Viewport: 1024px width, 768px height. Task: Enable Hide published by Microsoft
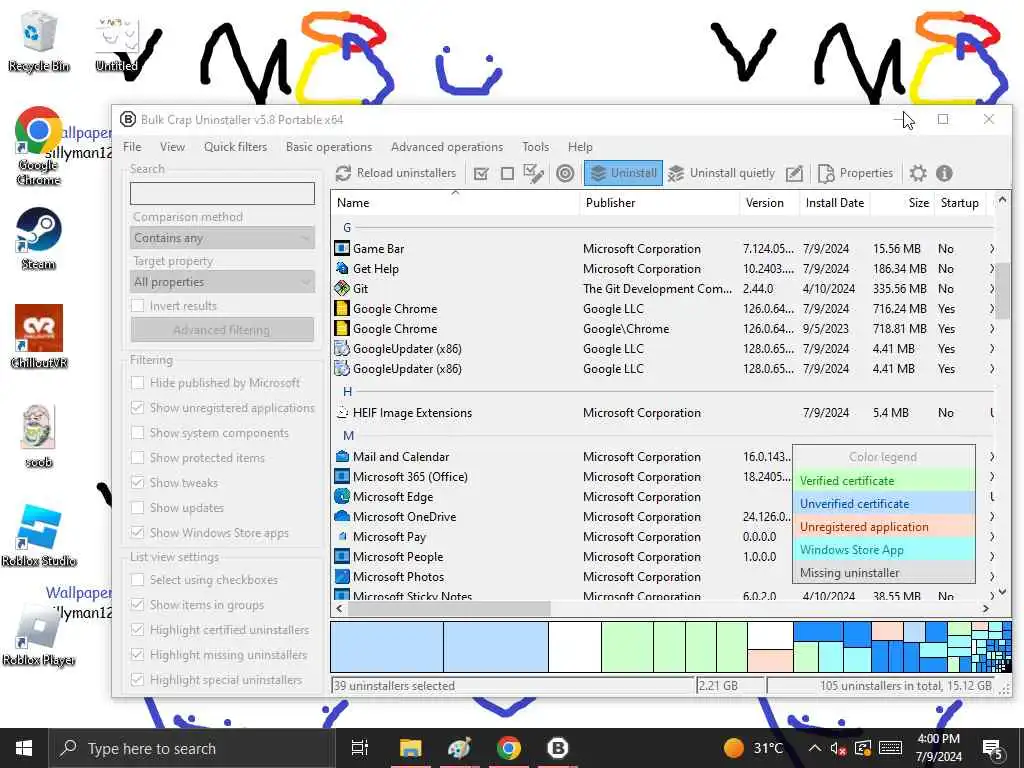coord(138,383)
